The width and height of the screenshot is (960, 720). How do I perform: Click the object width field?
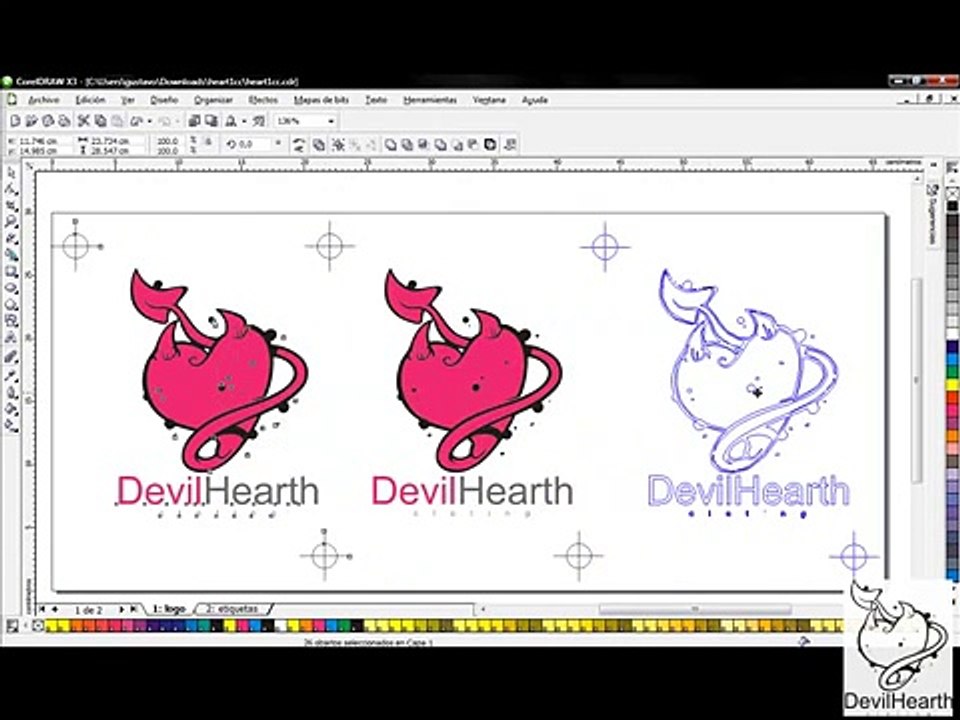118,141
